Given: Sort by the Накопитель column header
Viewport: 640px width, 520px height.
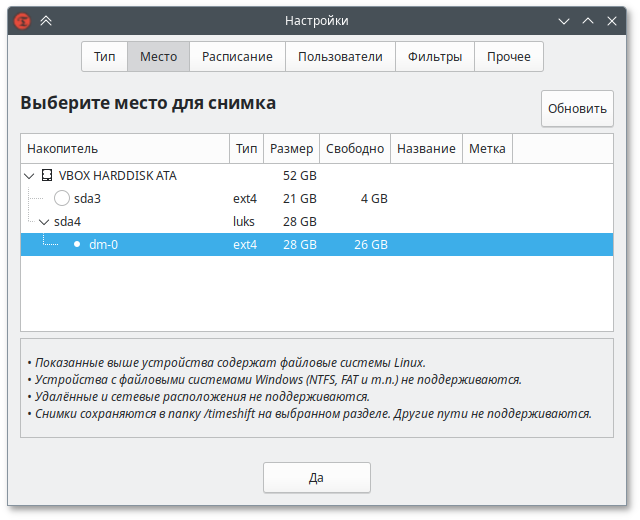Looking at the screenshot, I should pyautogui.click(x=125, y=149).
